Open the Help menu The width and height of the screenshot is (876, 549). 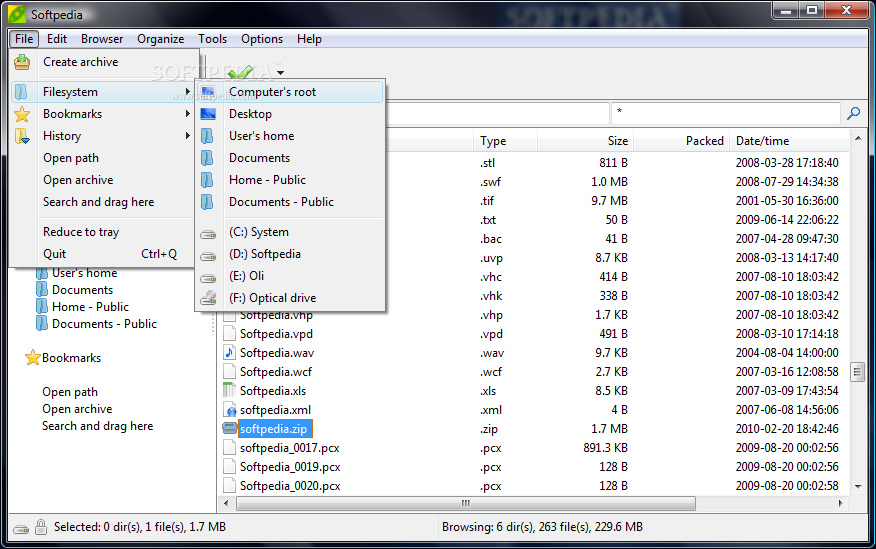click(309, 39)
